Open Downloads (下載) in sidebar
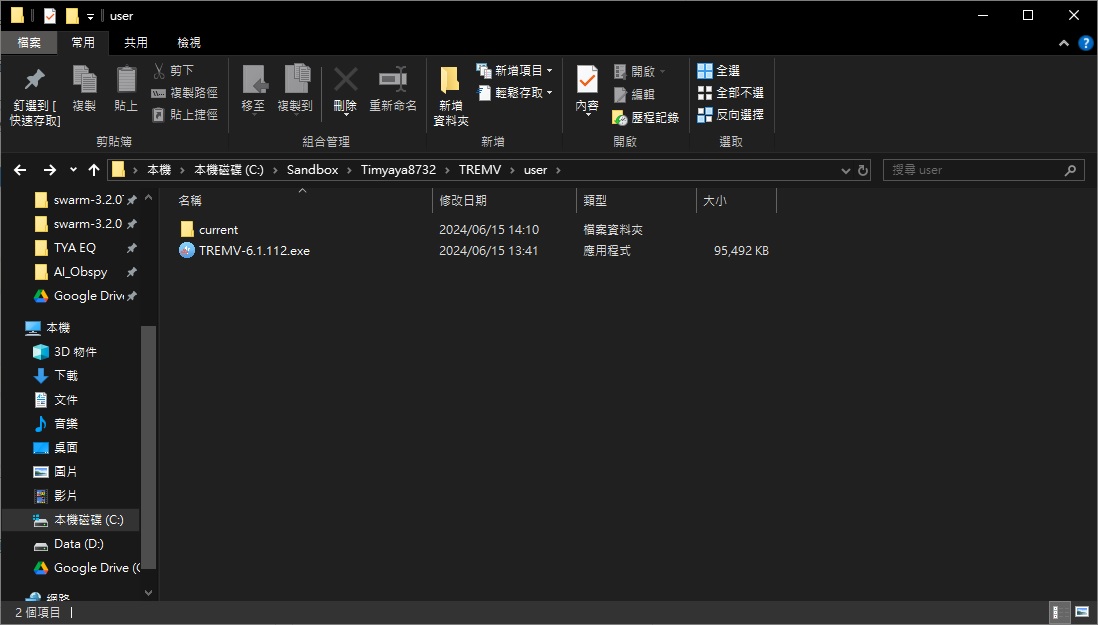Image resolution: width=1098 pixels, height=625 pixels. (x=66, y=376)
